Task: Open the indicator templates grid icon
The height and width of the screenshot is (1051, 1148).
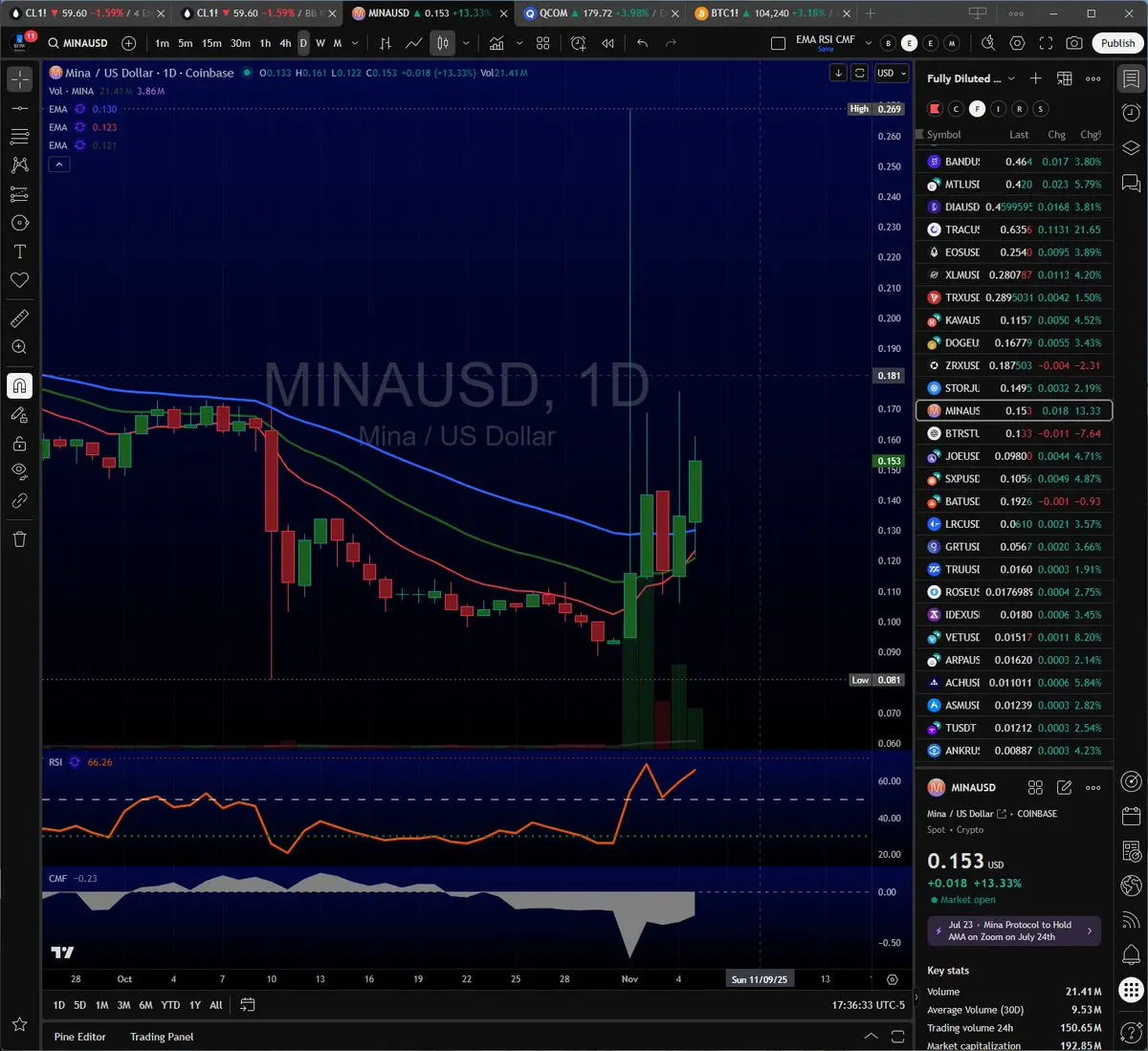Action: pos(543,43)
